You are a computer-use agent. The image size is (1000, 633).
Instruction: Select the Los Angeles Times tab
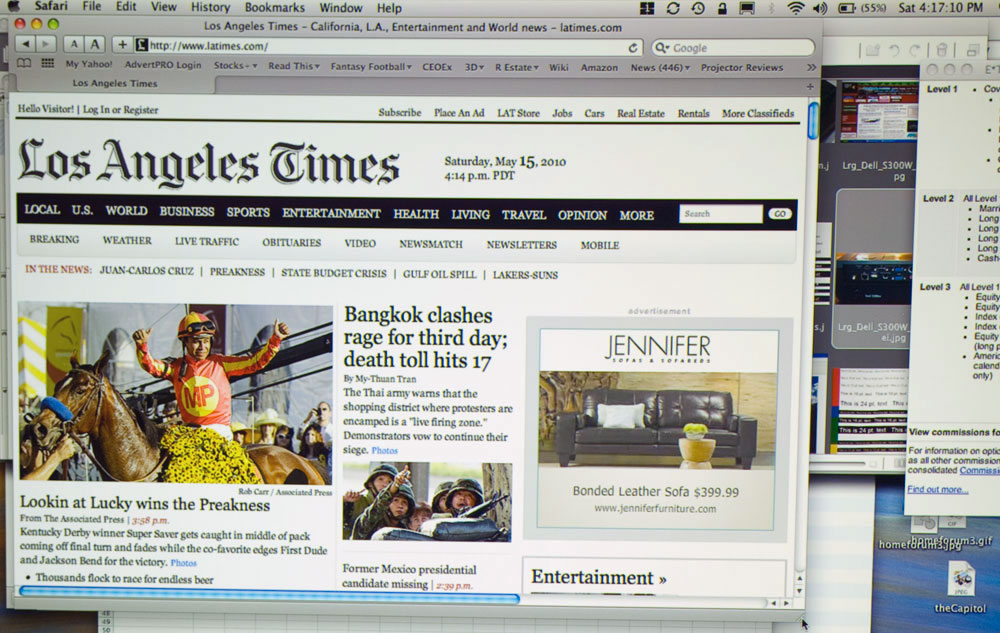click(115, 84)
